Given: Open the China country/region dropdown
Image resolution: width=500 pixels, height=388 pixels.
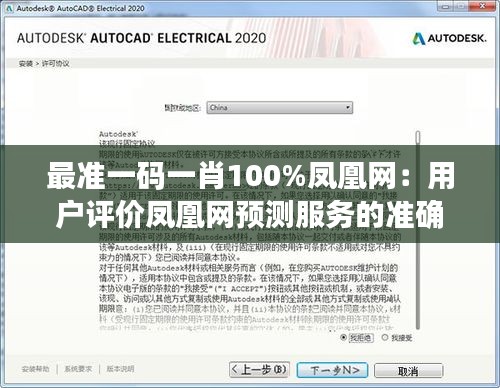Looking at the screenshot, I should (279, 108).
